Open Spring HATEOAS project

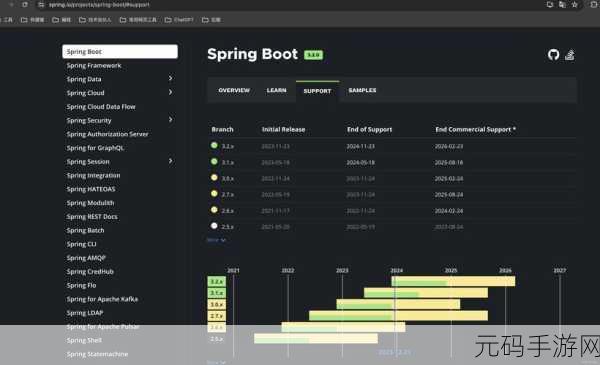point(91,189)
